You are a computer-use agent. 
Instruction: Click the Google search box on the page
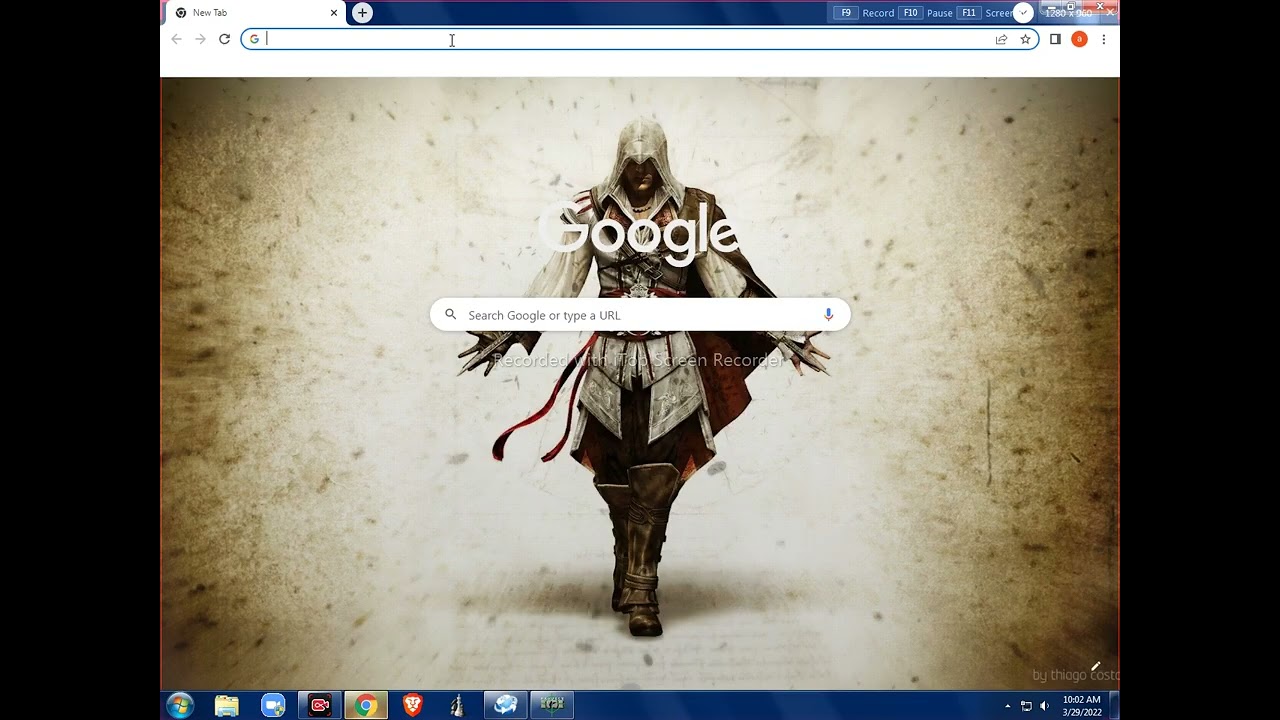[640, 315]
